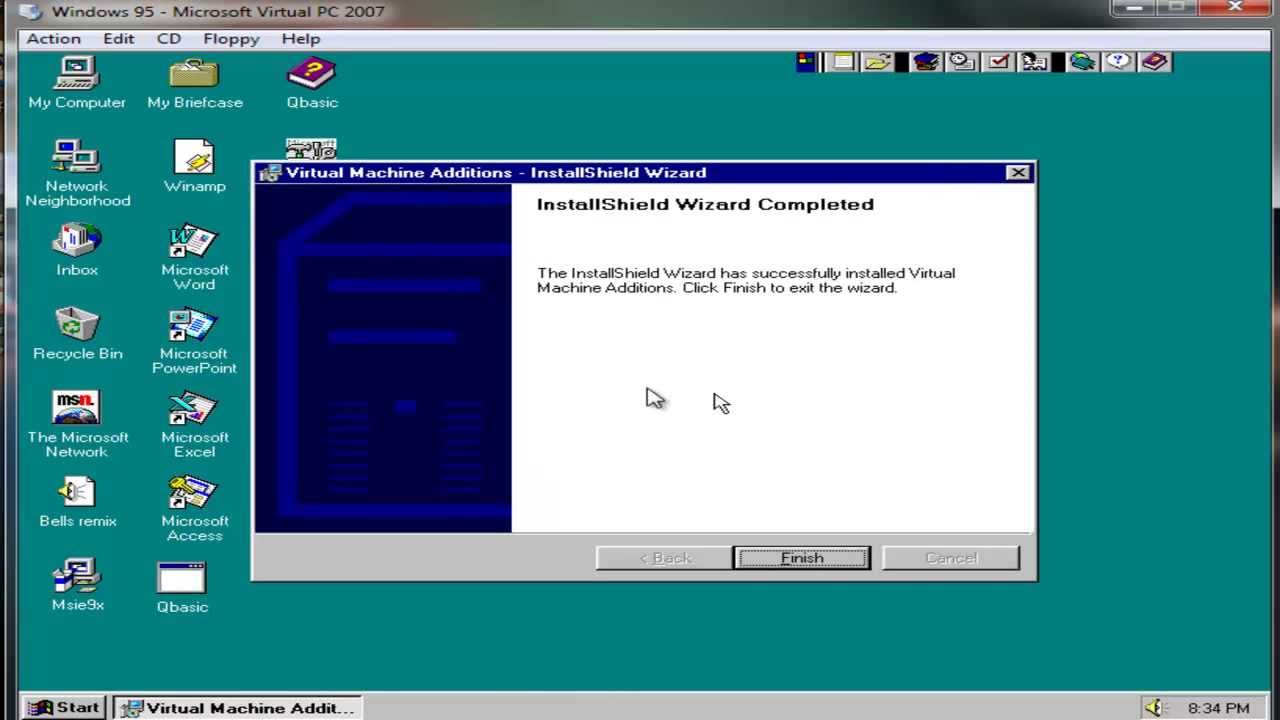Click the globe and books shortcut icon
The image size is (1280, 720).
[x=1082, y=62]
